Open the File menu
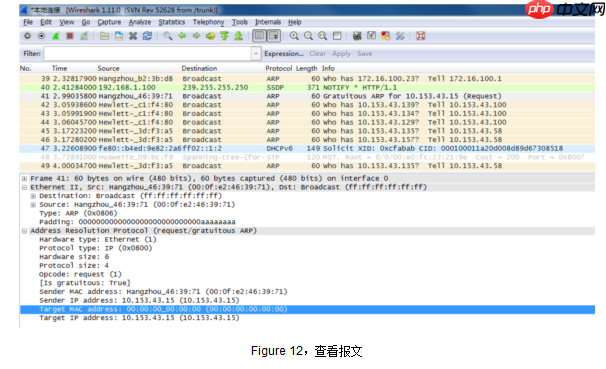The width and height of the screenshot is (606, 369). click(28, 22)
